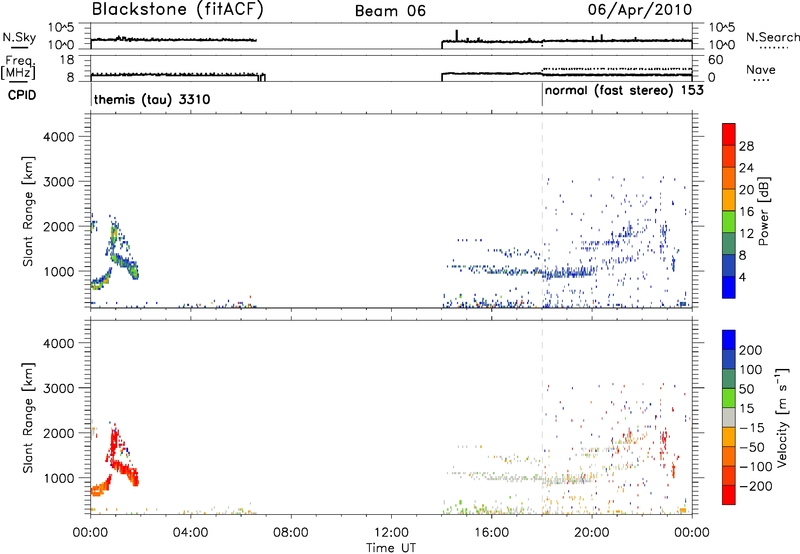The height and width of the screenshot is (554, 800).
Task: Click "16" on the Power colorbar scale
Action: pos(746,212)
